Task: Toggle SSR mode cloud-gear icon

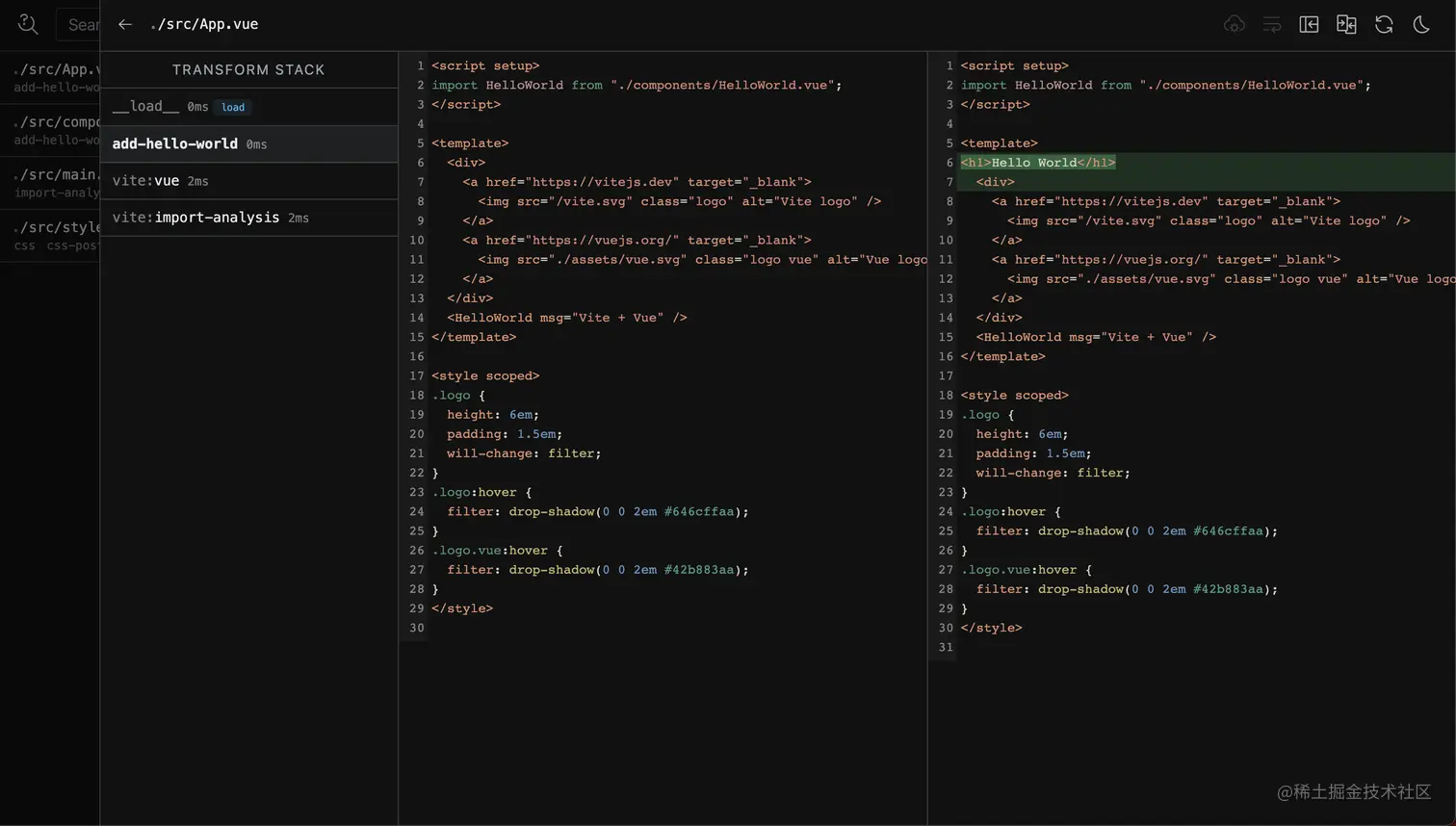Action: [x=1234, y=24]
